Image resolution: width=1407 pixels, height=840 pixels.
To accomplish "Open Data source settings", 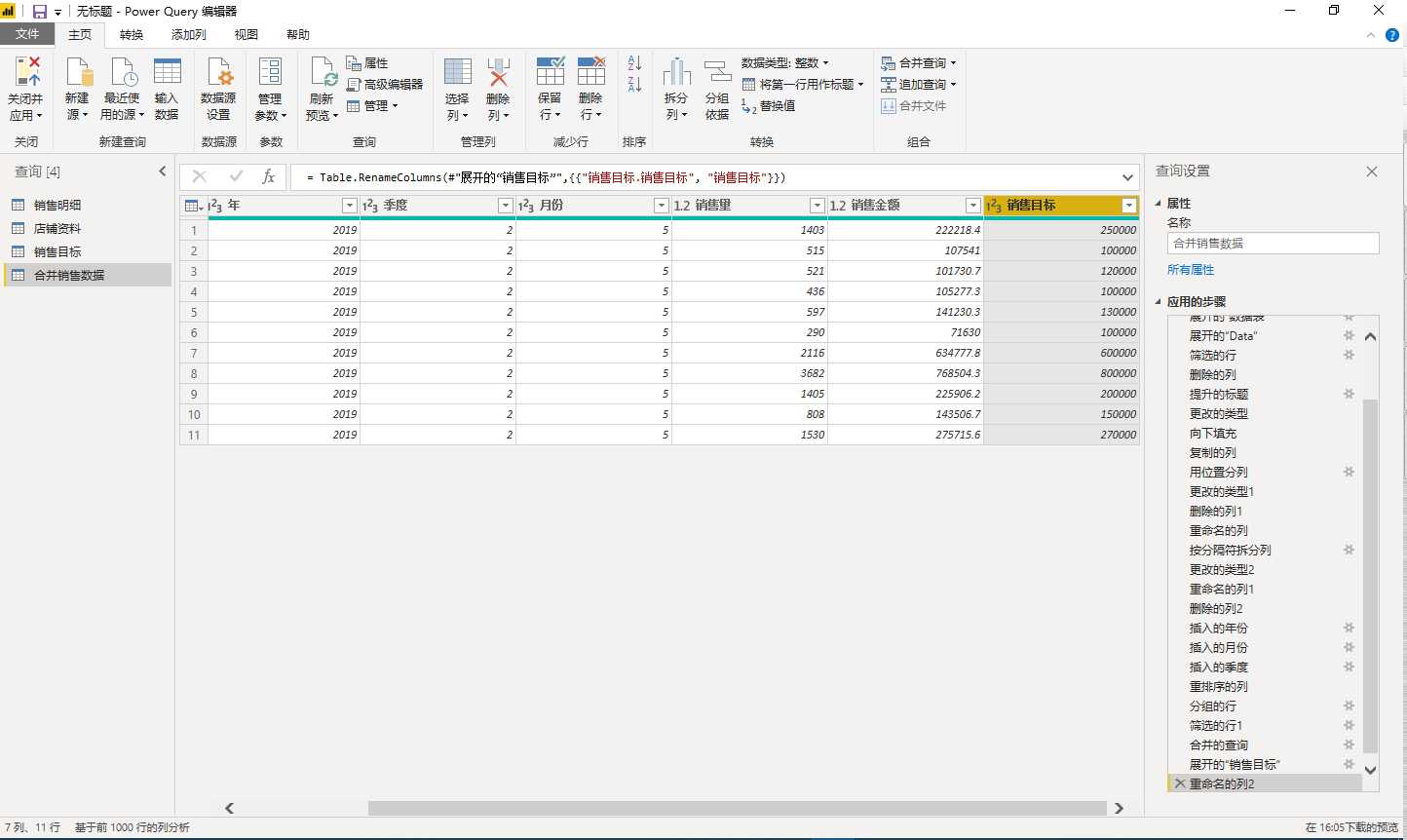I will 218,89.
